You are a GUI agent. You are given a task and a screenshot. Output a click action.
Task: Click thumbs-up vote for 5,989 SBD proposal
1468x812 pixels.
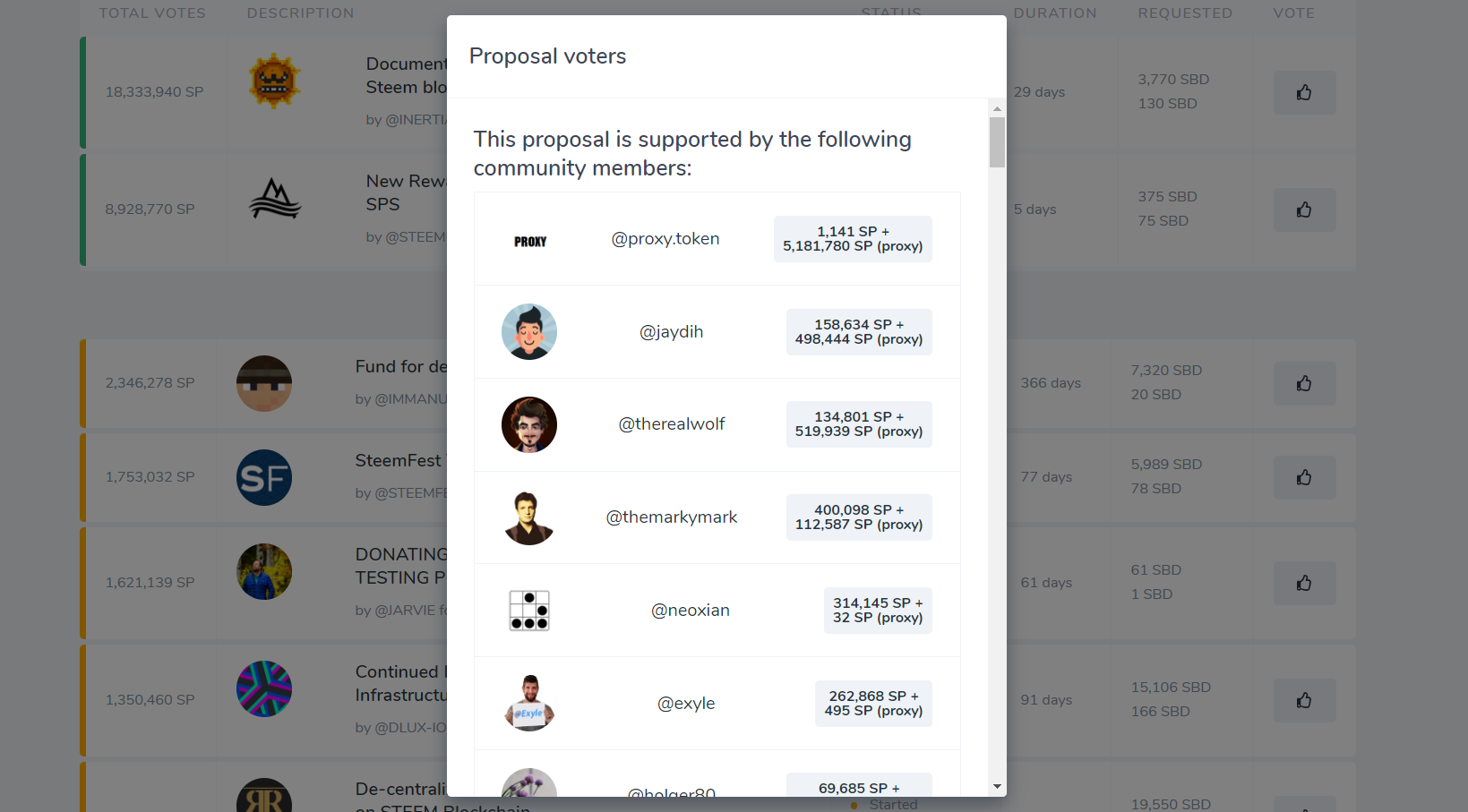(x=1304, y=477)
